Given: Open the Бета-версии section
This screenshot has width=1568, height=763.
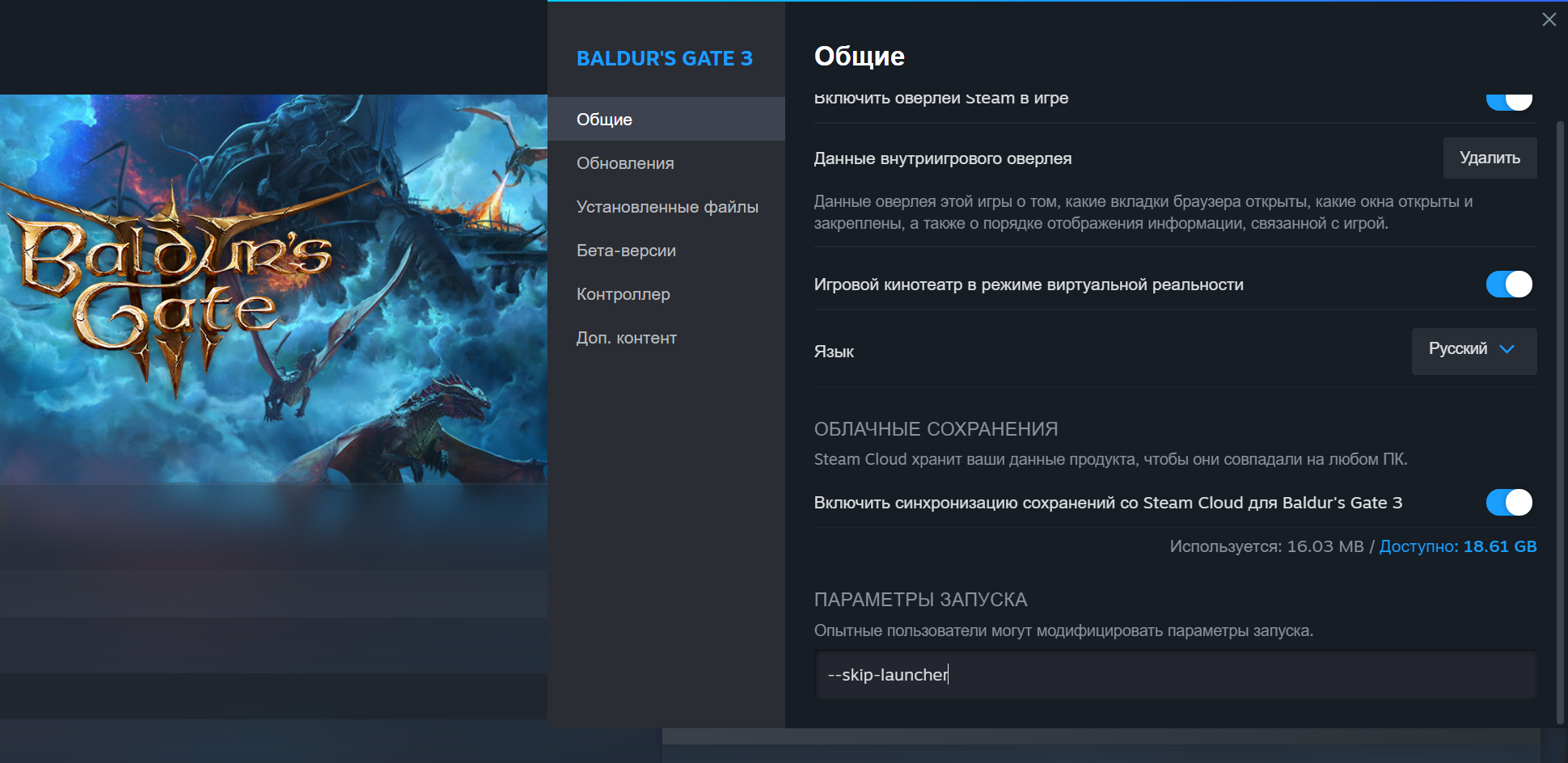Looking at the screenshot, I should pyautogui.click(x=666, y=251).
